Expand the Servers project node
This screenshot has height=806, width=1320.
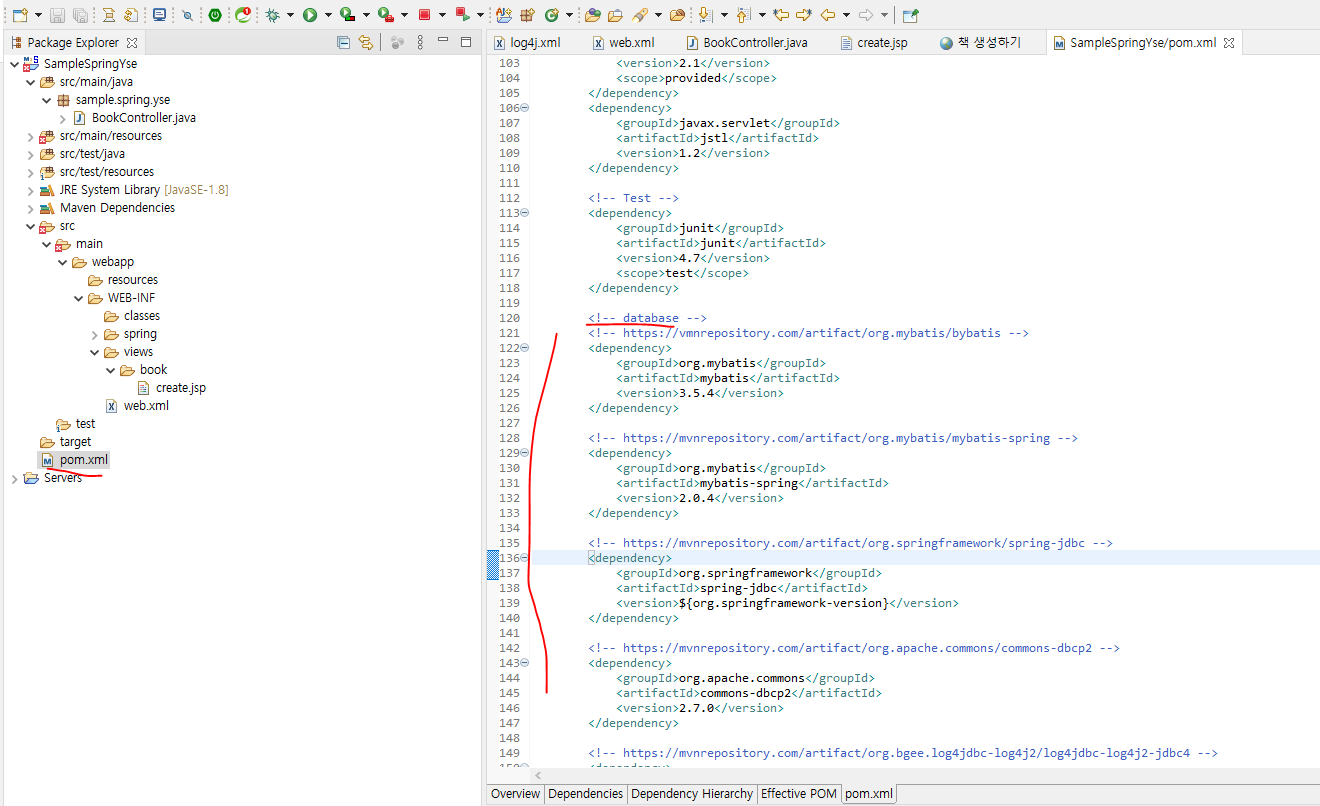13,478
